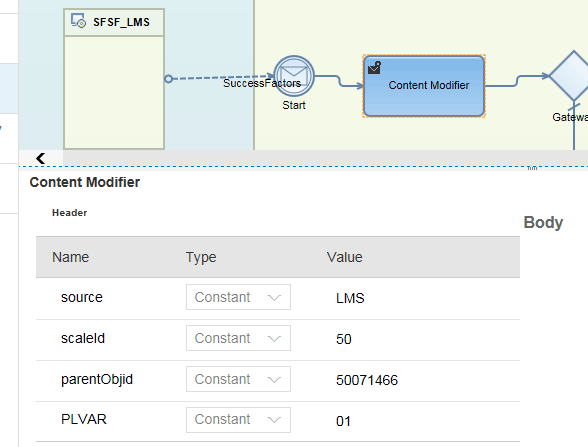Click the sender connection endpoint circle
This screenshot has width=588, height=447.
169,79
